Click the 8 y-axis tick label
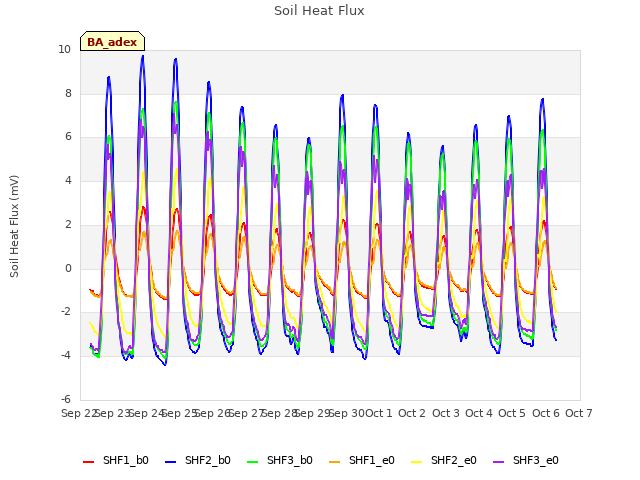640x480 pixels. coord(68,94)
